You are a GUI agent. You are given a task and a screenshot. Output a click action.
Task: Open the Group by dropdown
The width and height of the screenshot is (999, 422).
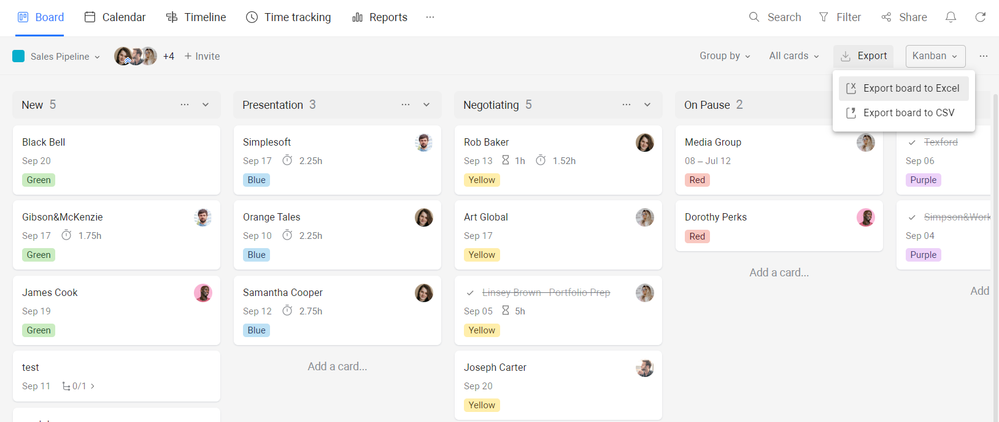[725, 56]
